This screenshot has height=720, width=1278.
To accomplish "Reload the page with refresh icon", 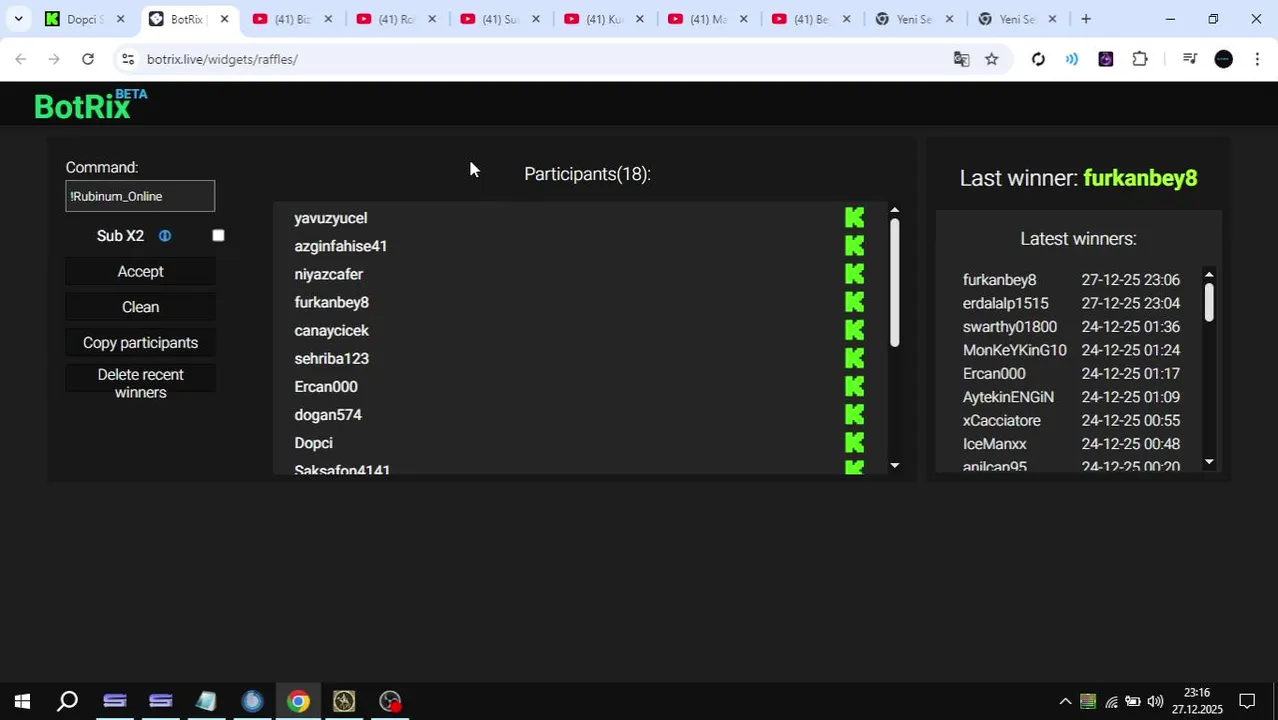I will (88, 59).
